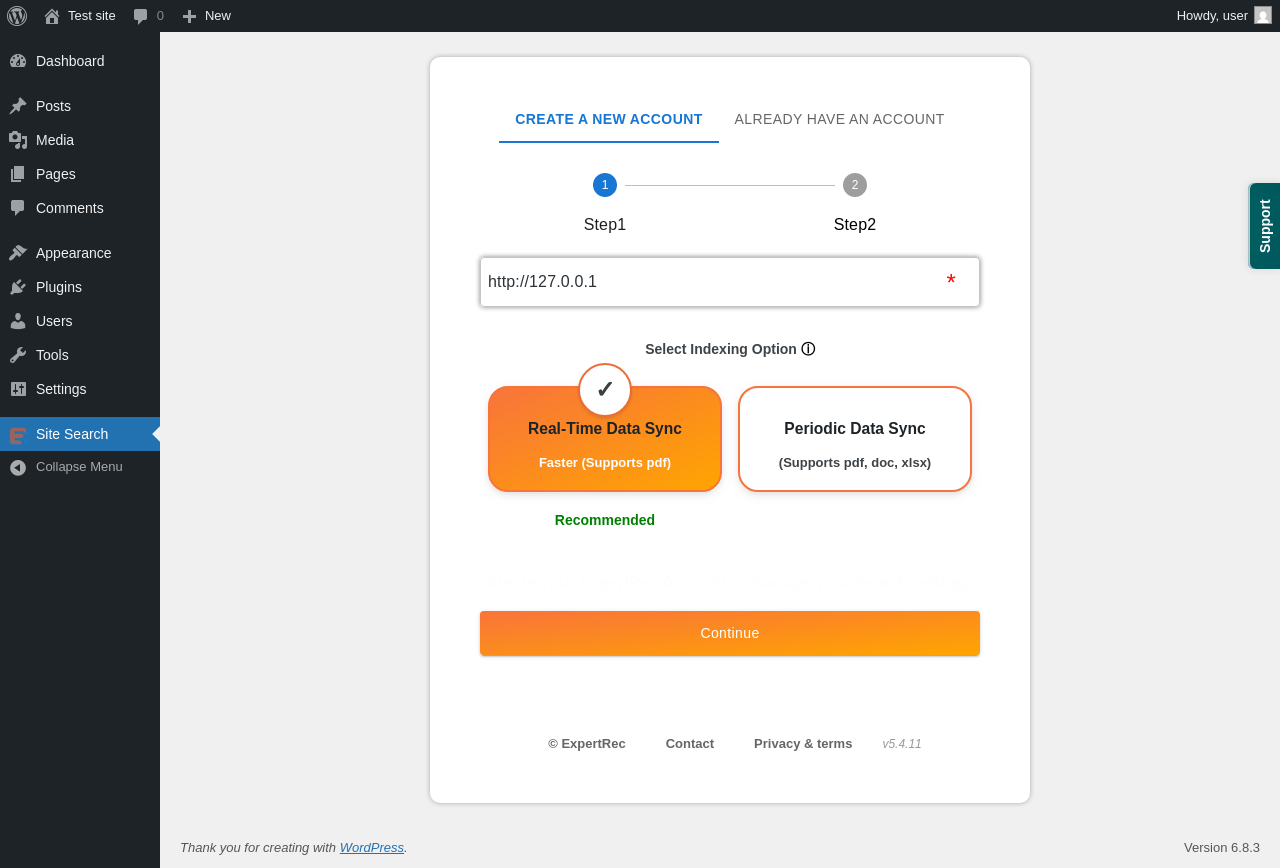Select Periodic Data Sync option
The height and width of the screenshot is (868, 1280).
point(855,439)
